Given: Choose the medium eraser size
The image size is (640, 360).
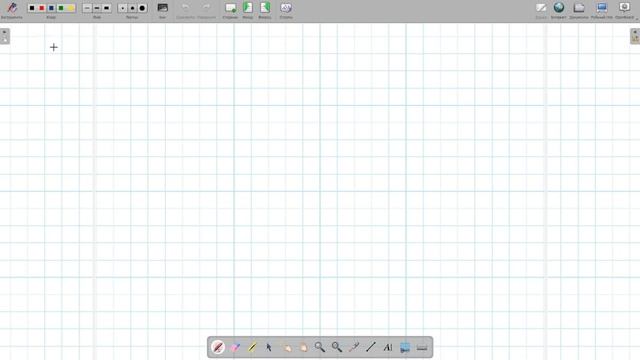Looking at the screenshot, I should (132, 8).
